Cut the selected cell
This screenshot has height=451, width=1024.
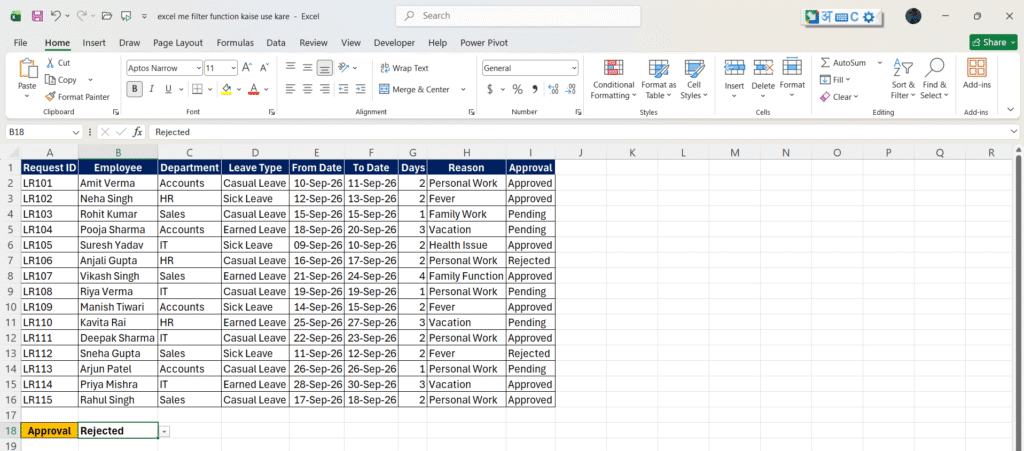pyautogui.click(x=58, y=63)
